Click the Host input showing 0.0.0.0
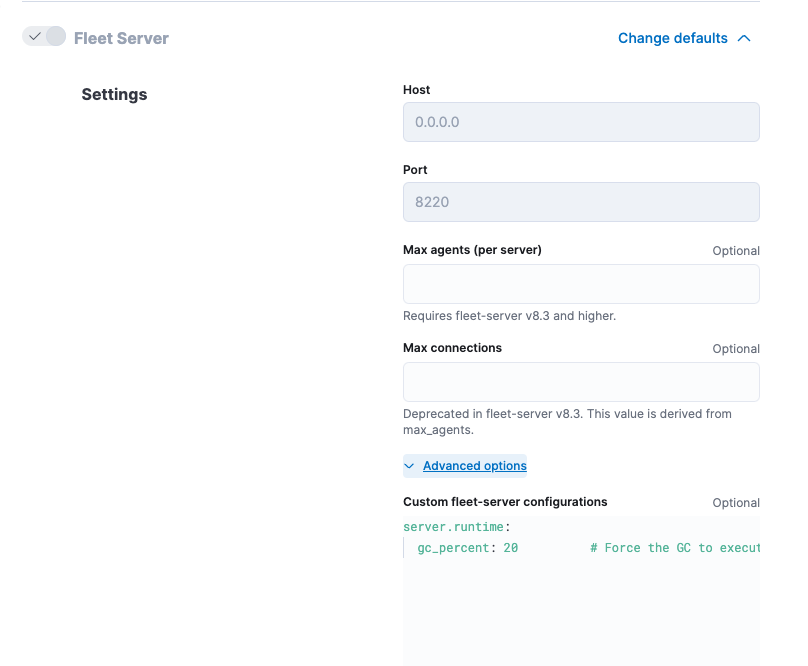Screen dimensions: 808x666 581,121
